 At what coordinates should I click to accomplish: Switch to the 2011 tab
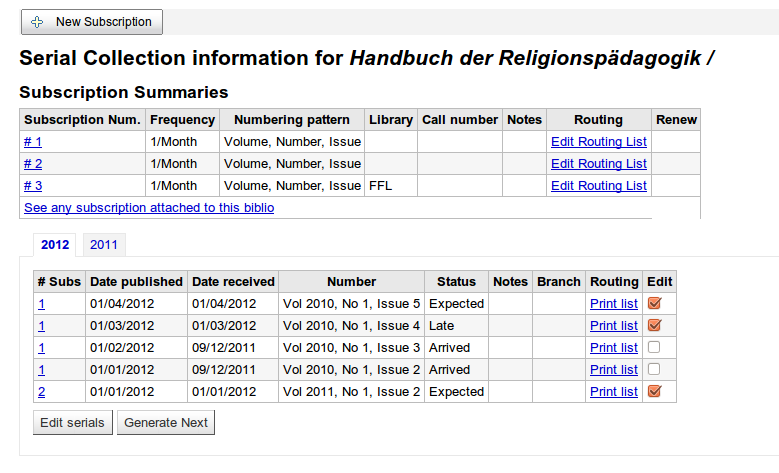point(102,245)
